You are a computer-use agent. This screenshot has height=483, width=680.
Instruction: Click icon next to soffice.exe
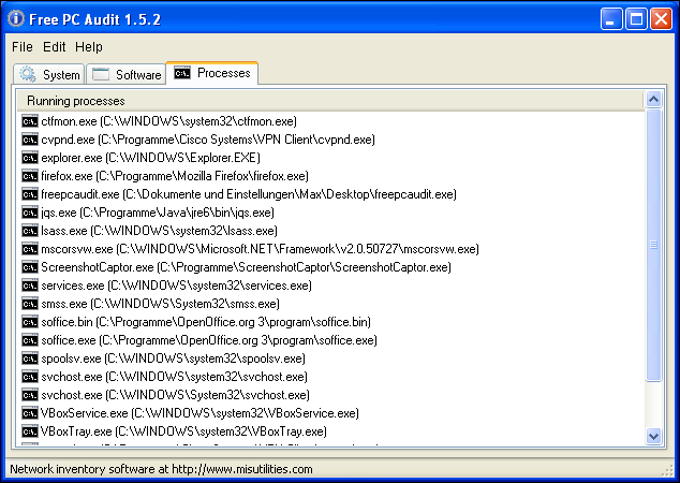(30, 340)
